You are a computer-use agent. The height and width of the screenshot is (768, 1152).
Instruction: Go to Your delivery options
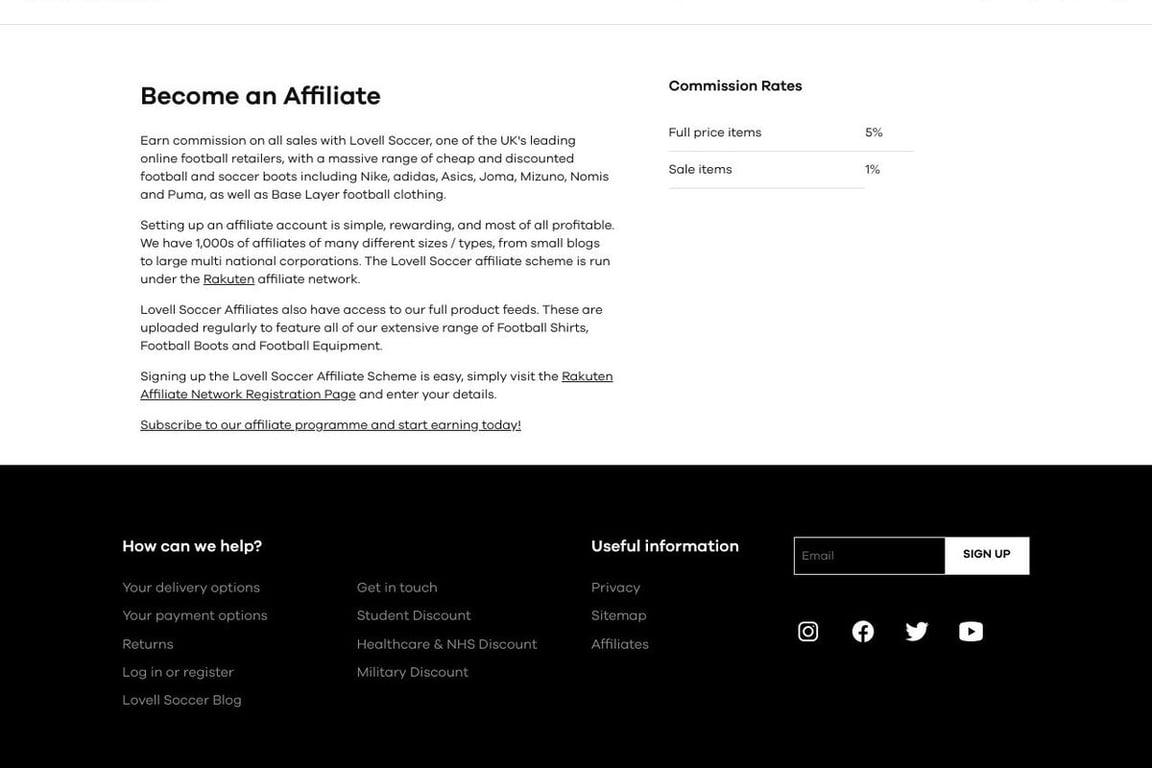coord(191,588)
